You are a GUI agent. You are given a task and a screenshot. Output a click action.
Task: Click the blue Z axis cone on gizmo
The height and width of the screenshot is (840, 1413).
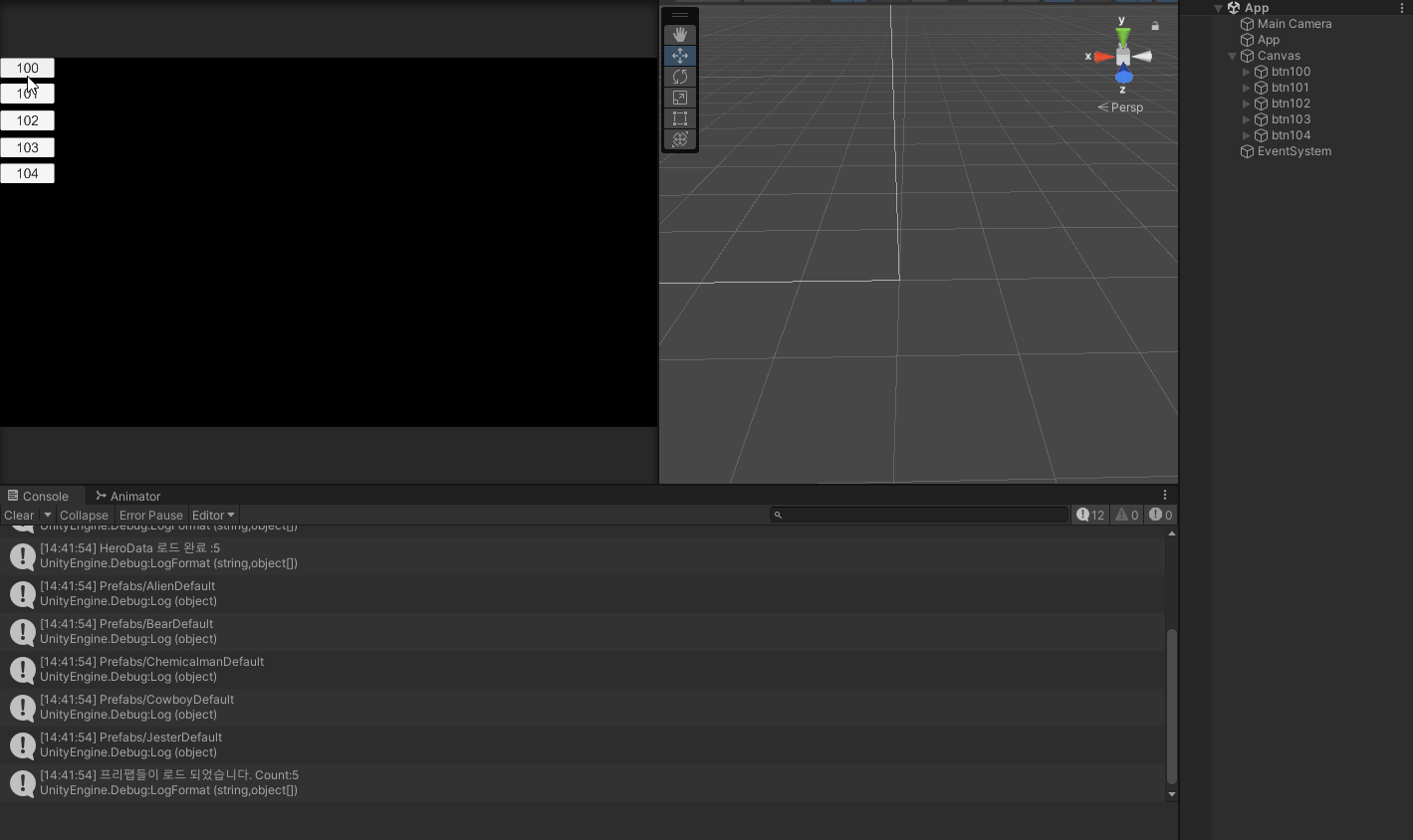click(1124, 77)
